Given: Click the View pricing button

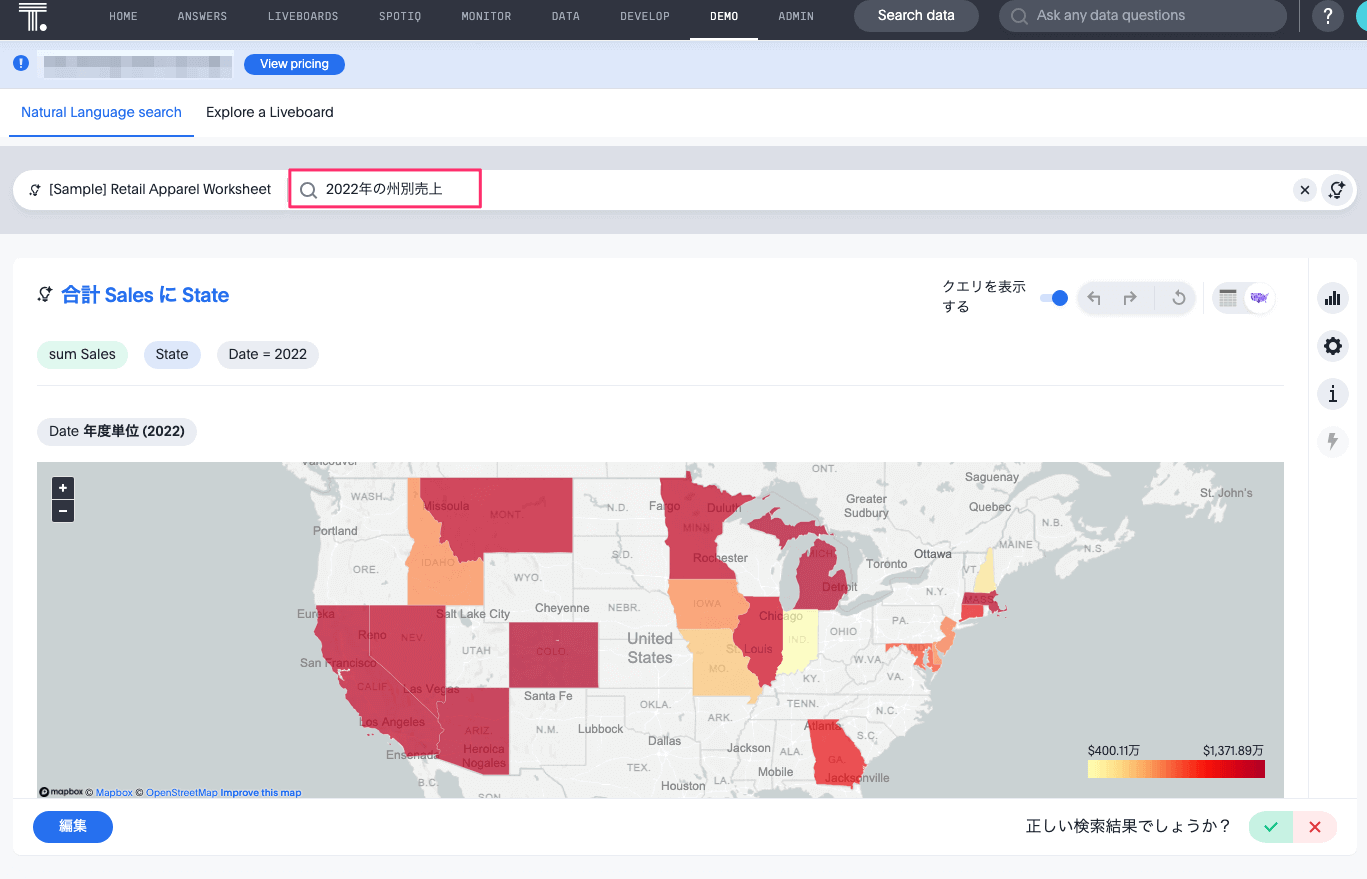Looking at the screenshot, I should pyautogui.click(x=294, y=64).
